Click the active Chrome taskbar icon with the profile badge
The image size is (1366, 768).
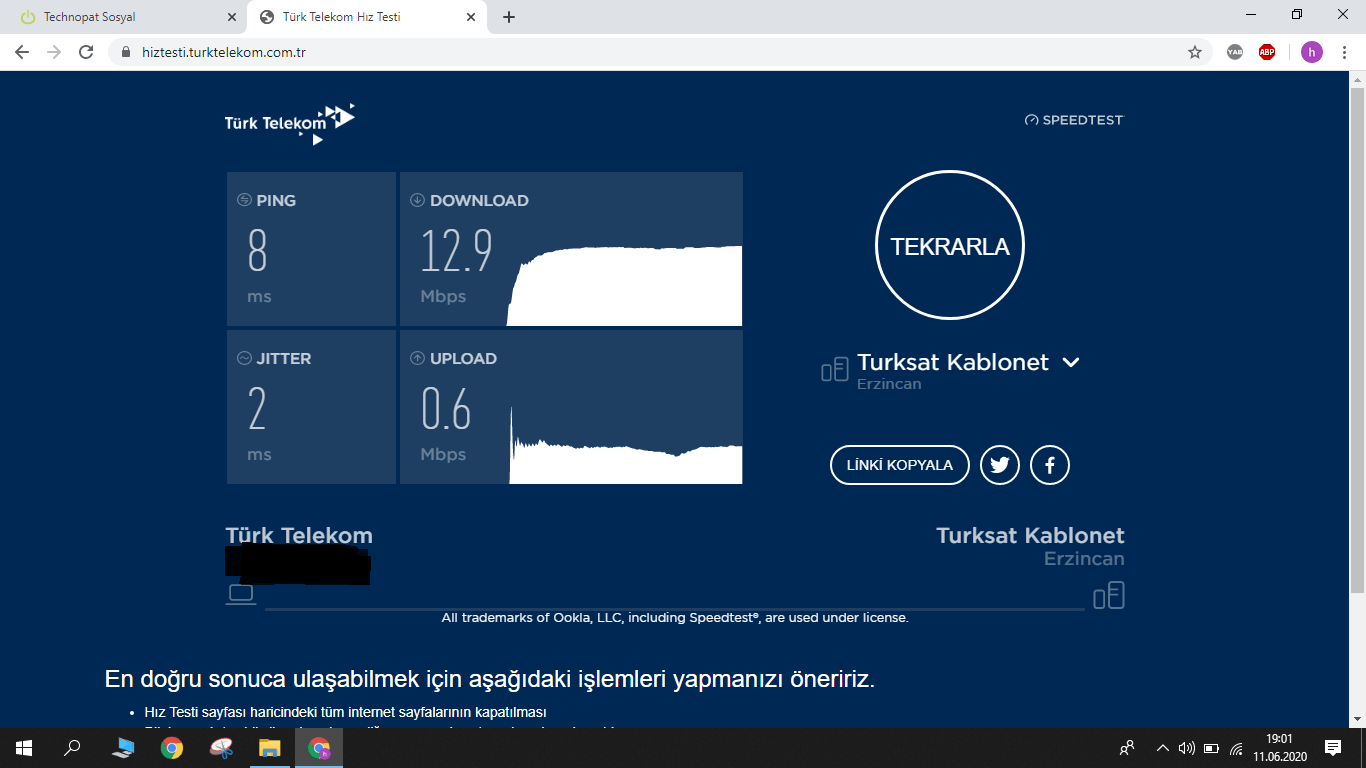[x=319, y=747]
